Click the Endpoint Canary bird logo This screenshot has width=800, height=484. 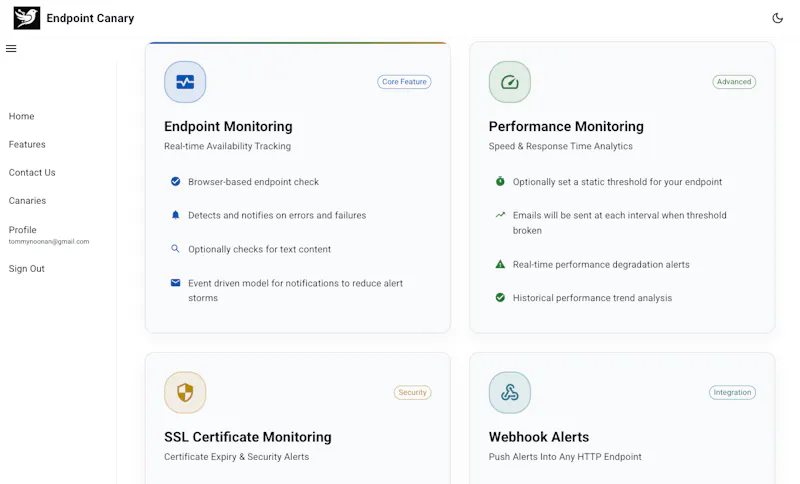(x=27, y=18)
